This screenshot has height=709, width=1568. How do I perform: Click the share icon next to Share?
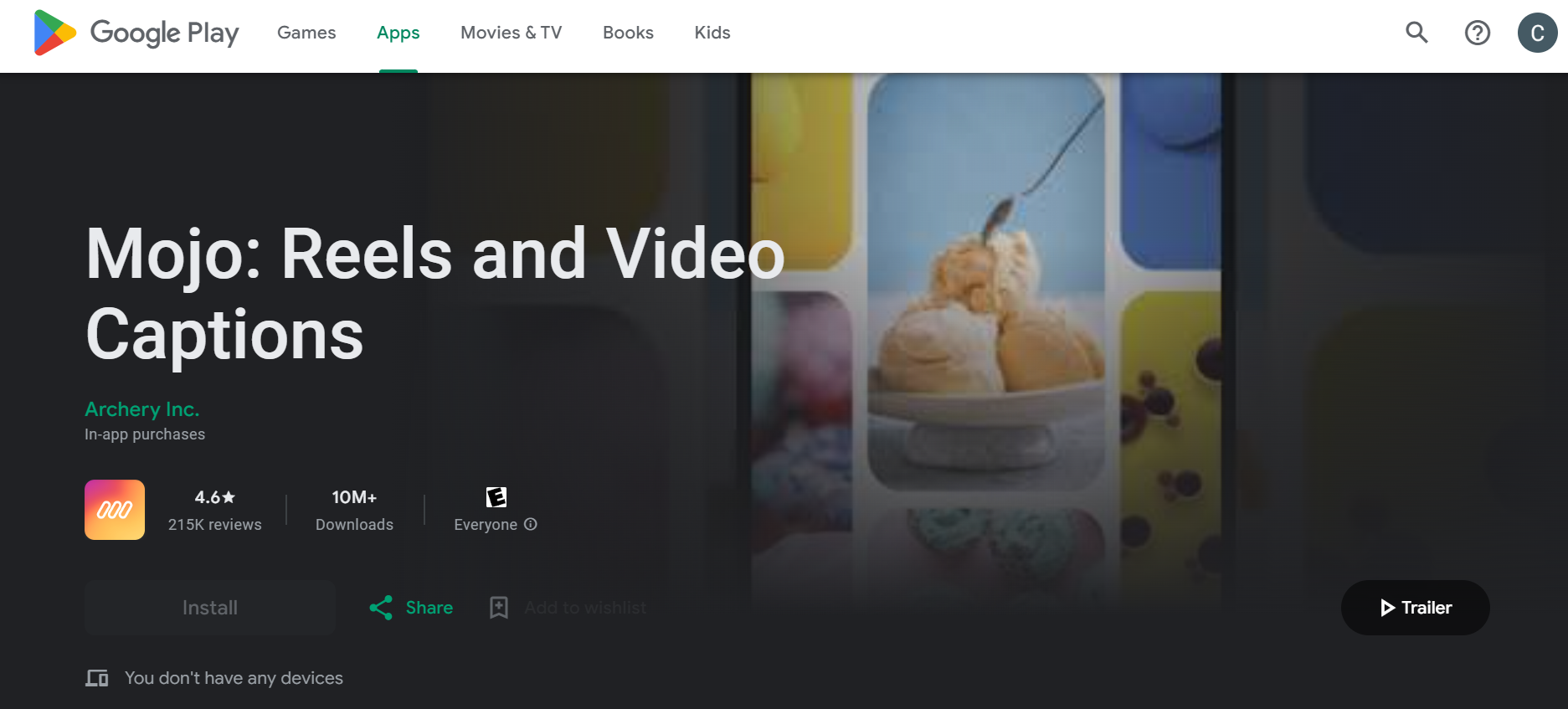(x=381, y=608)
